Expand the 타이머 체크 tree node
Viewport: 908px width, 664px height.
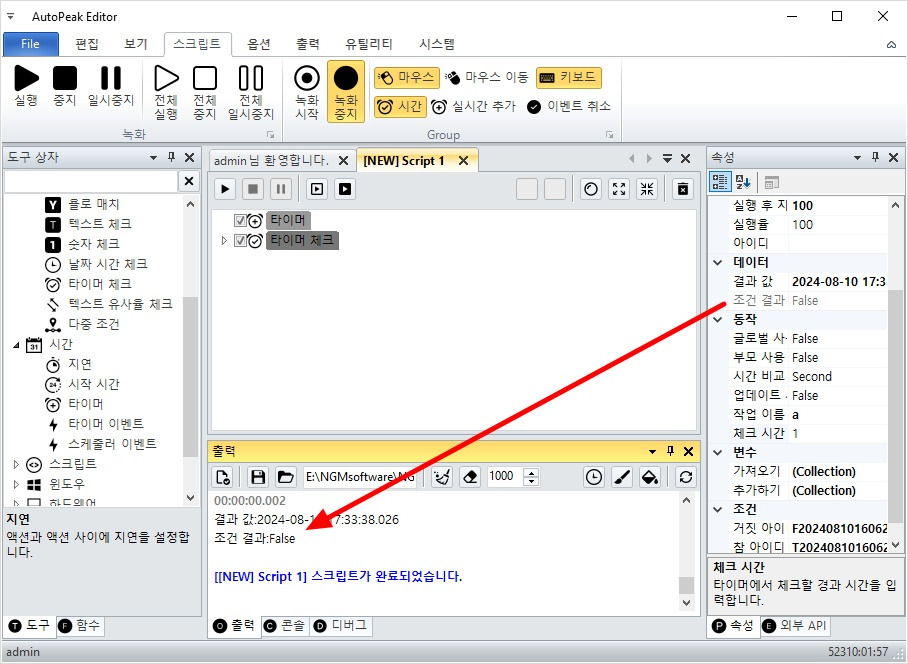(224, 240)
